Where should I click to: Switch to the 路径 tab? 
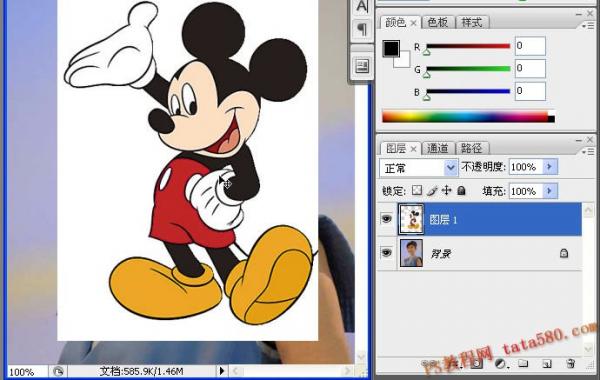point(471,148)
